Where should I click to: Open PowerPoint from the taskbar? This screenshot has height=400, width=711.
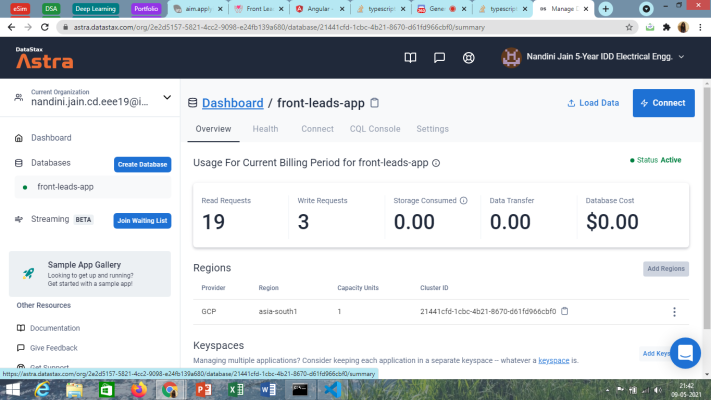tap(204, 390)
